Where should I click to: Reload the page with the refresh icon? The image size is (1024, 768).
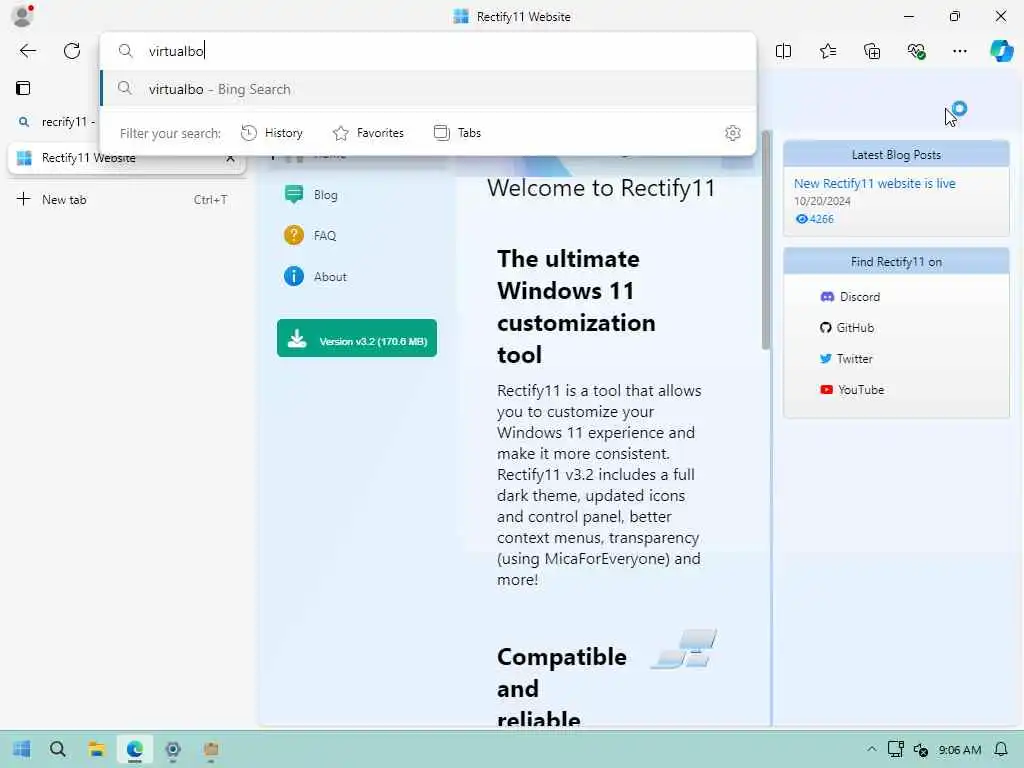pos(72,51)
